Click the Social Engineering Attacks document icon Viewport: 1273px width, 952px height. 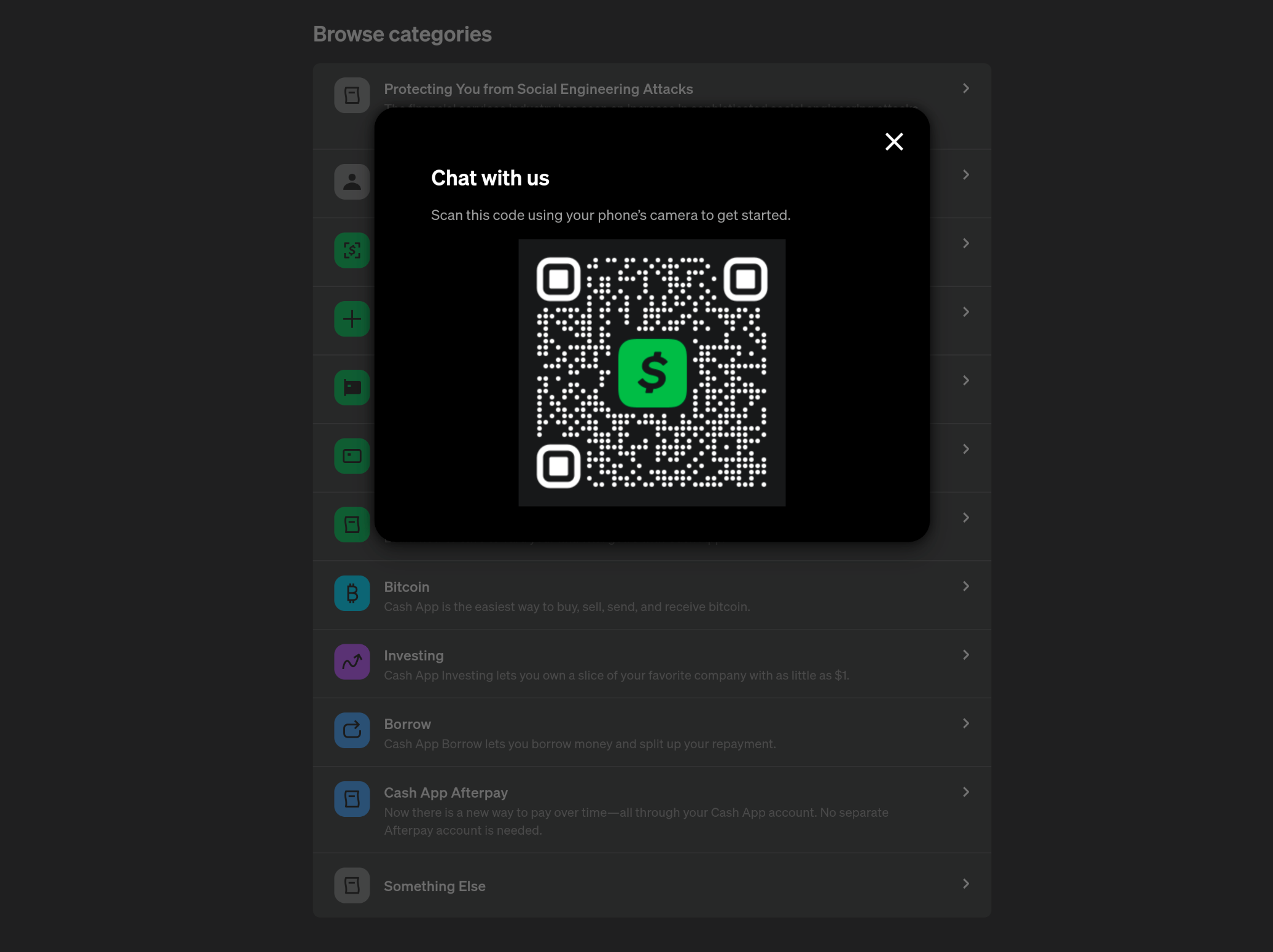352,95
